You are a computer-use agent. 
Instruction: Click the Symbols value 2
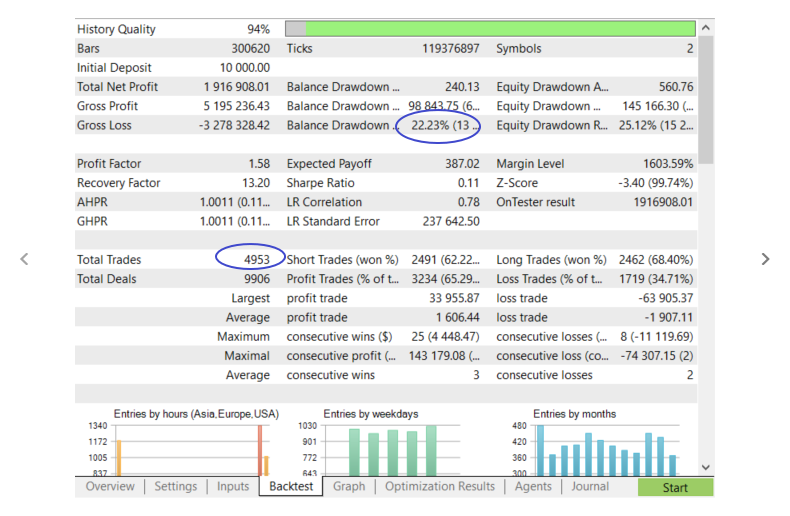[x=690, y=48]
